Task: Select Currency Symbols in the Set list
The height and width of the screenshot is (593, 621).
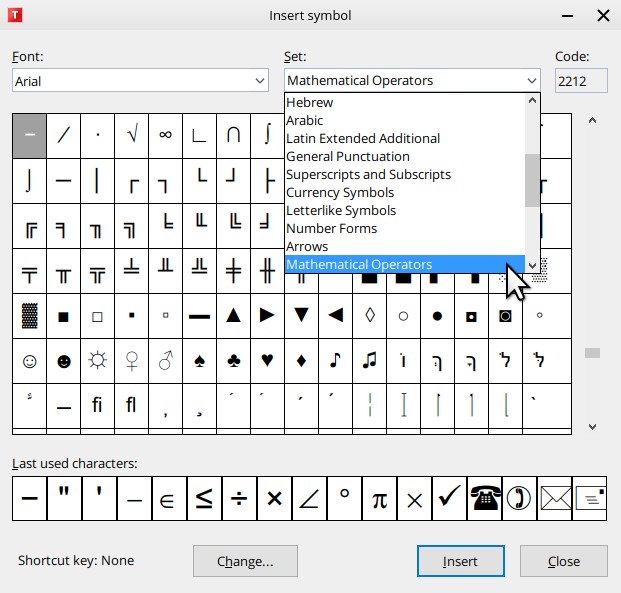Action: coord(340,192)
